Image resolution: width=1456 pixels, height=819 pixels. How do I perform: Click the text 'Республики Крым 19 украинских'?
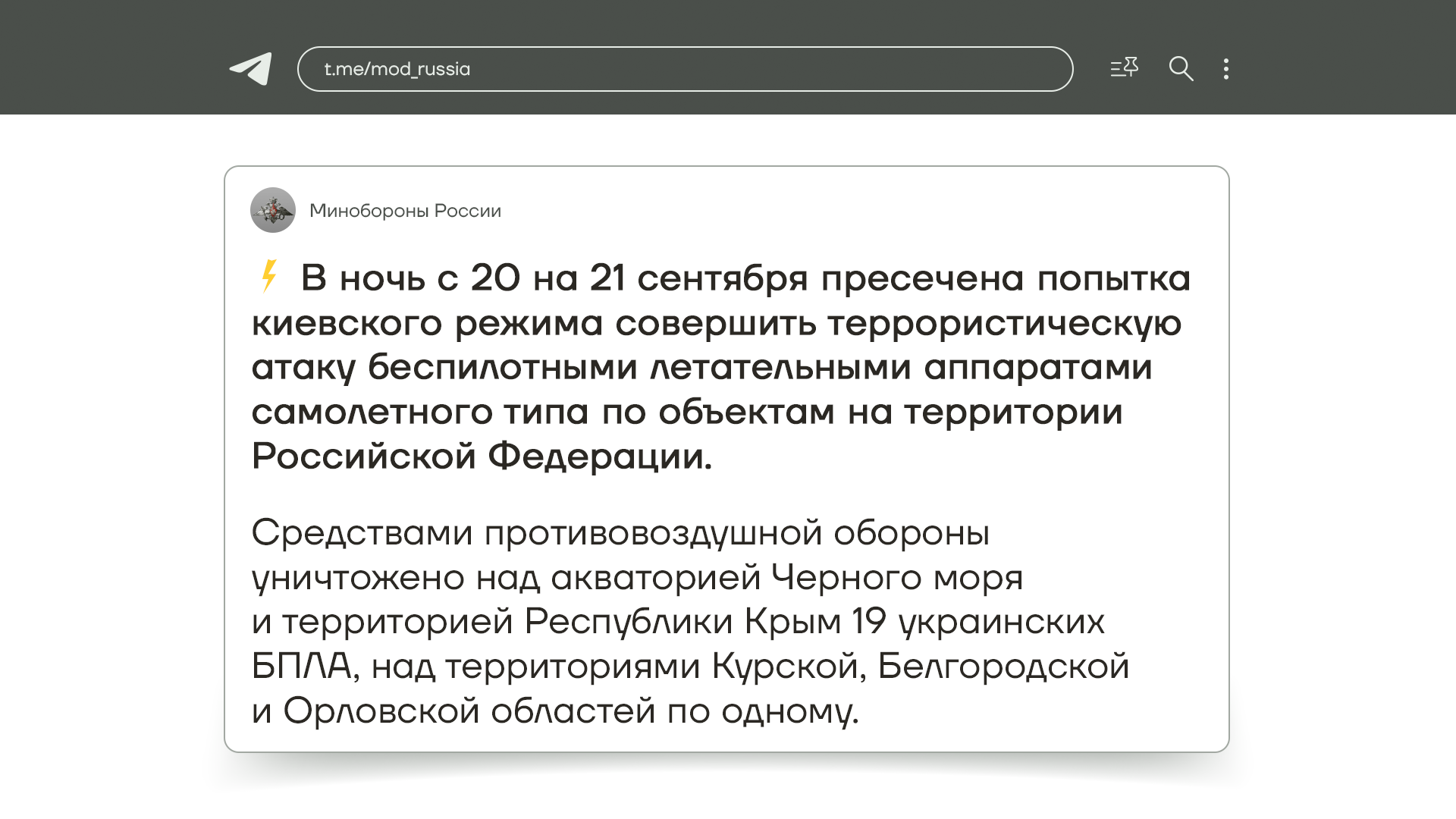click(814, 622)
